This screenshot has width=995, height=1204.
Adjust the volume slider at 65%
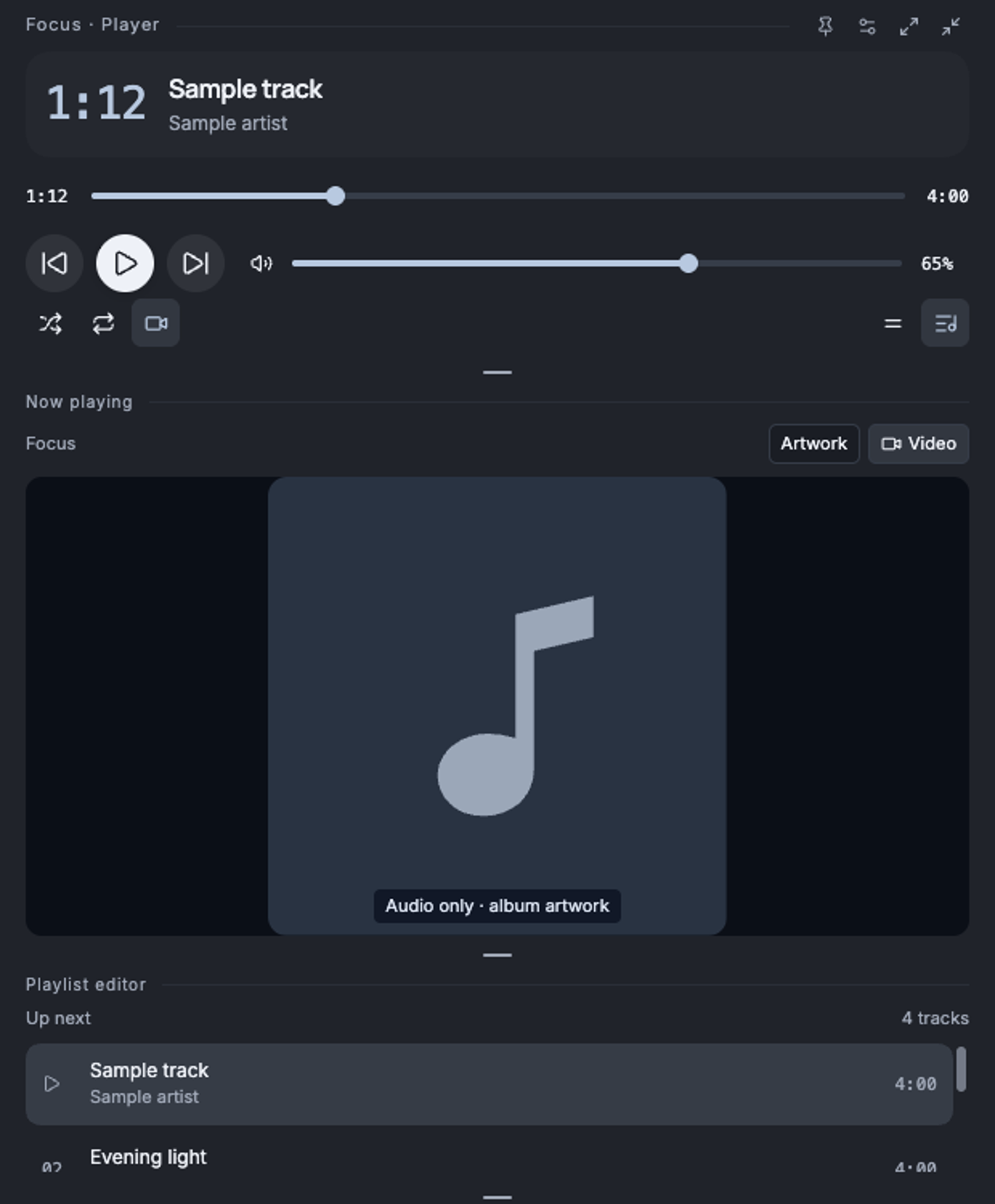pyautogui.click(x=596, y=263)
